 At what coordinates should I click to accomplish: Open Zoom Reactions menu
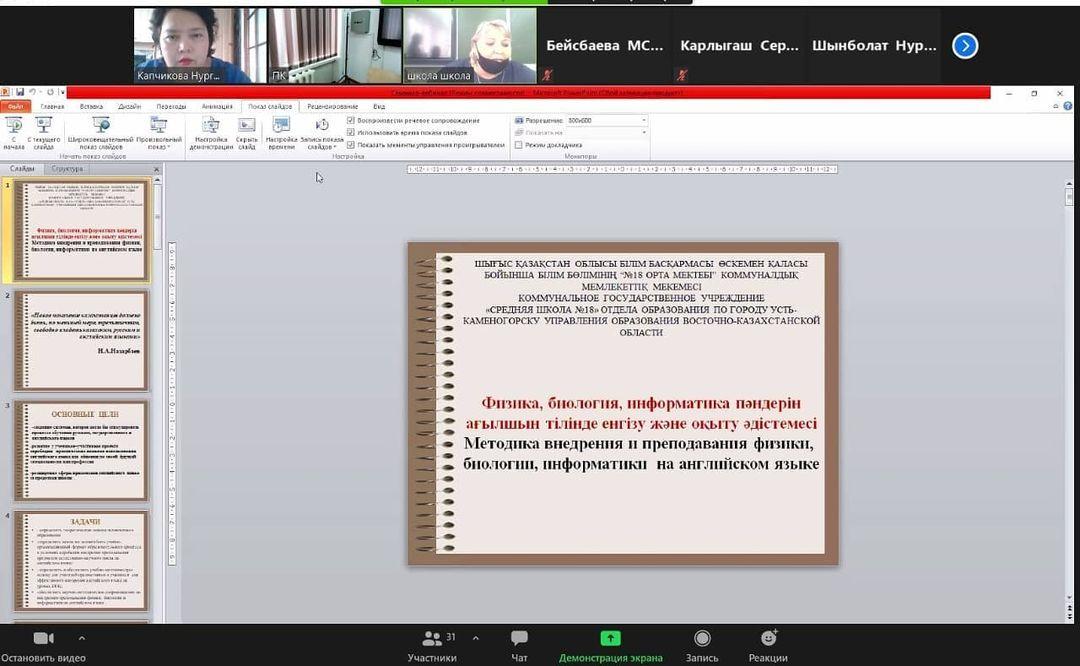click(768, 646)
